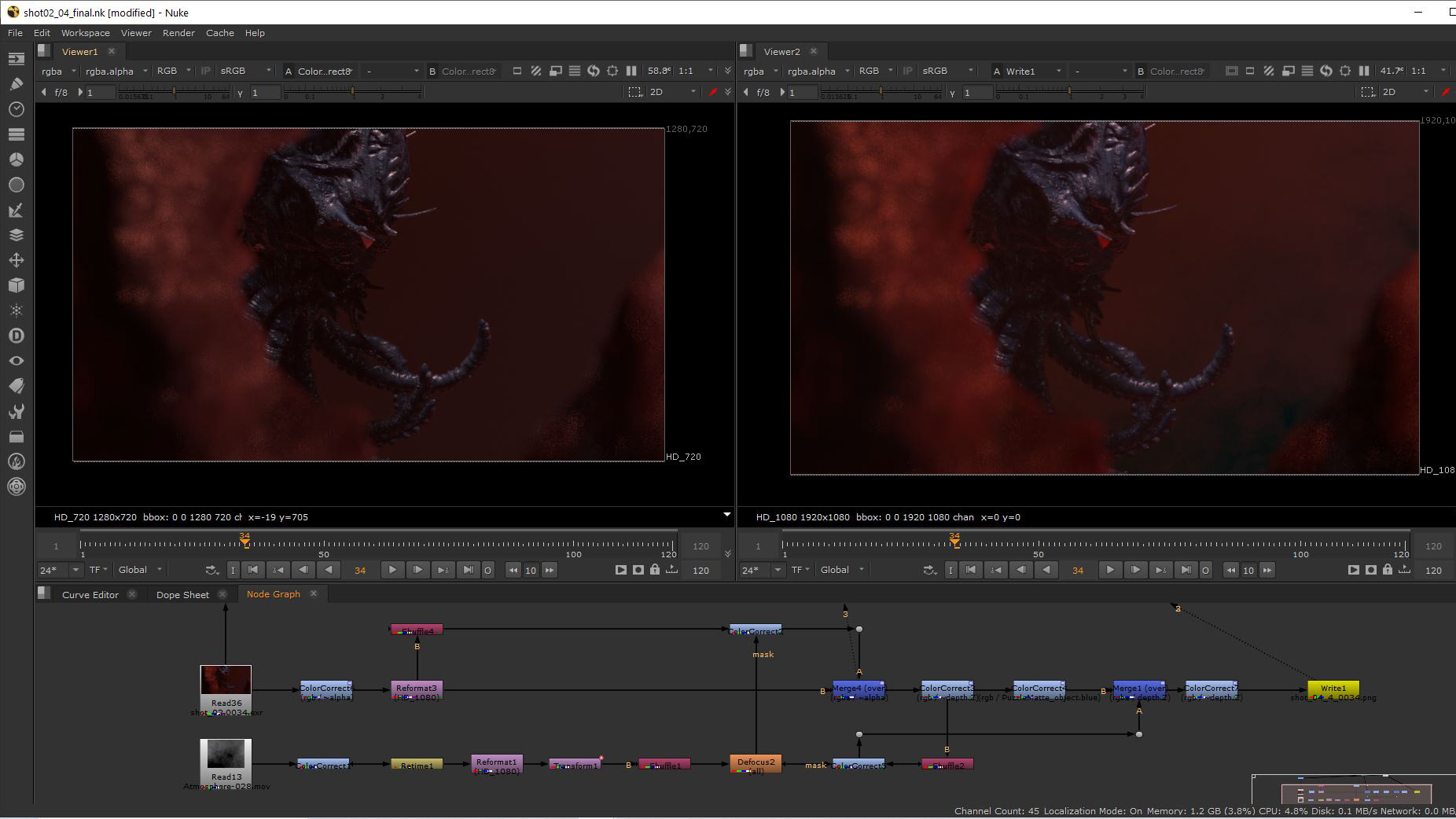Select the Defocus2 node
This screenshot has height=819, width=1456.
pos(756,764)
